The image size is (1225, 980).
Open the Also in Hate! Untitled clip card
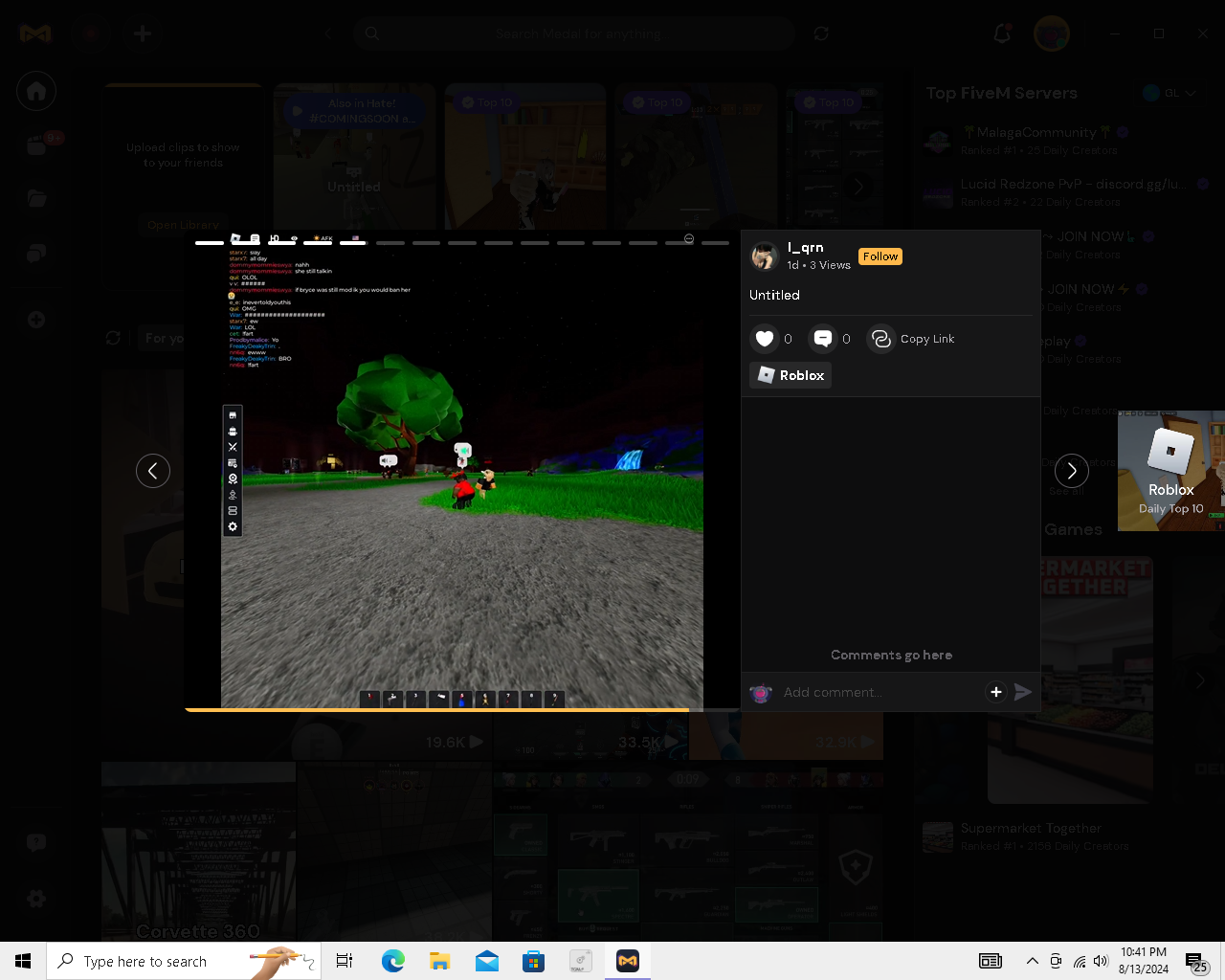click(x=354, y=156)
